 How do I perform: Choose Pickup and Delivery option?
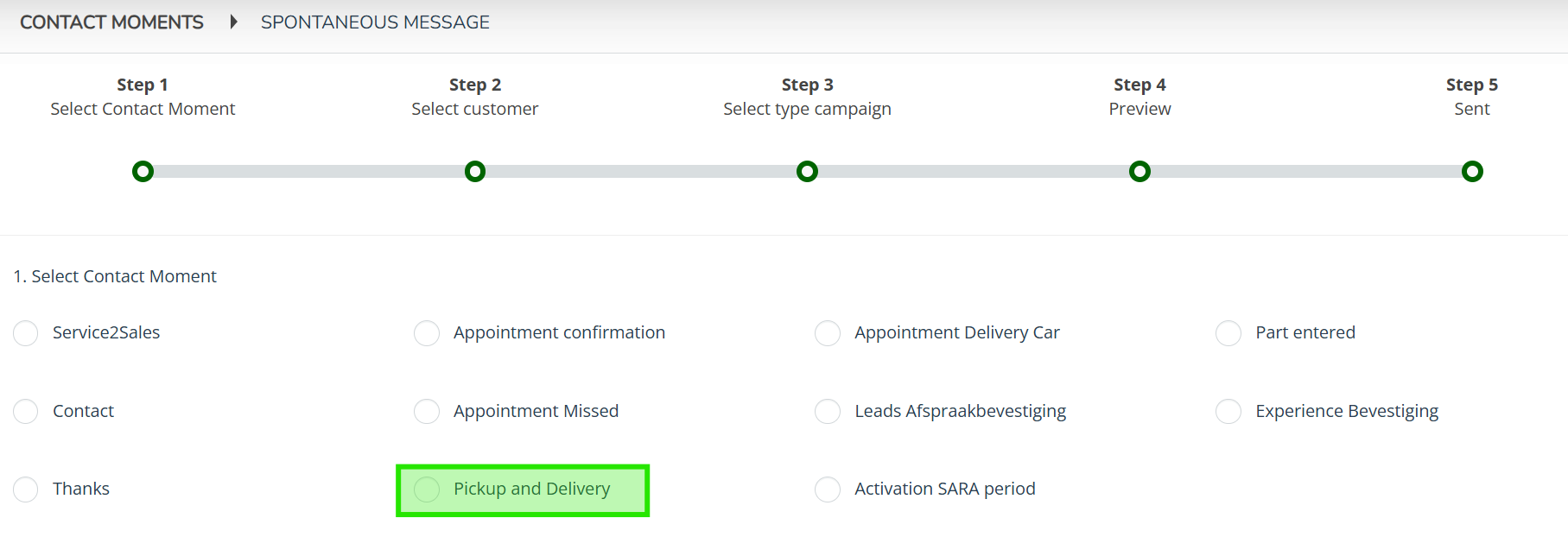click(427, 490)
